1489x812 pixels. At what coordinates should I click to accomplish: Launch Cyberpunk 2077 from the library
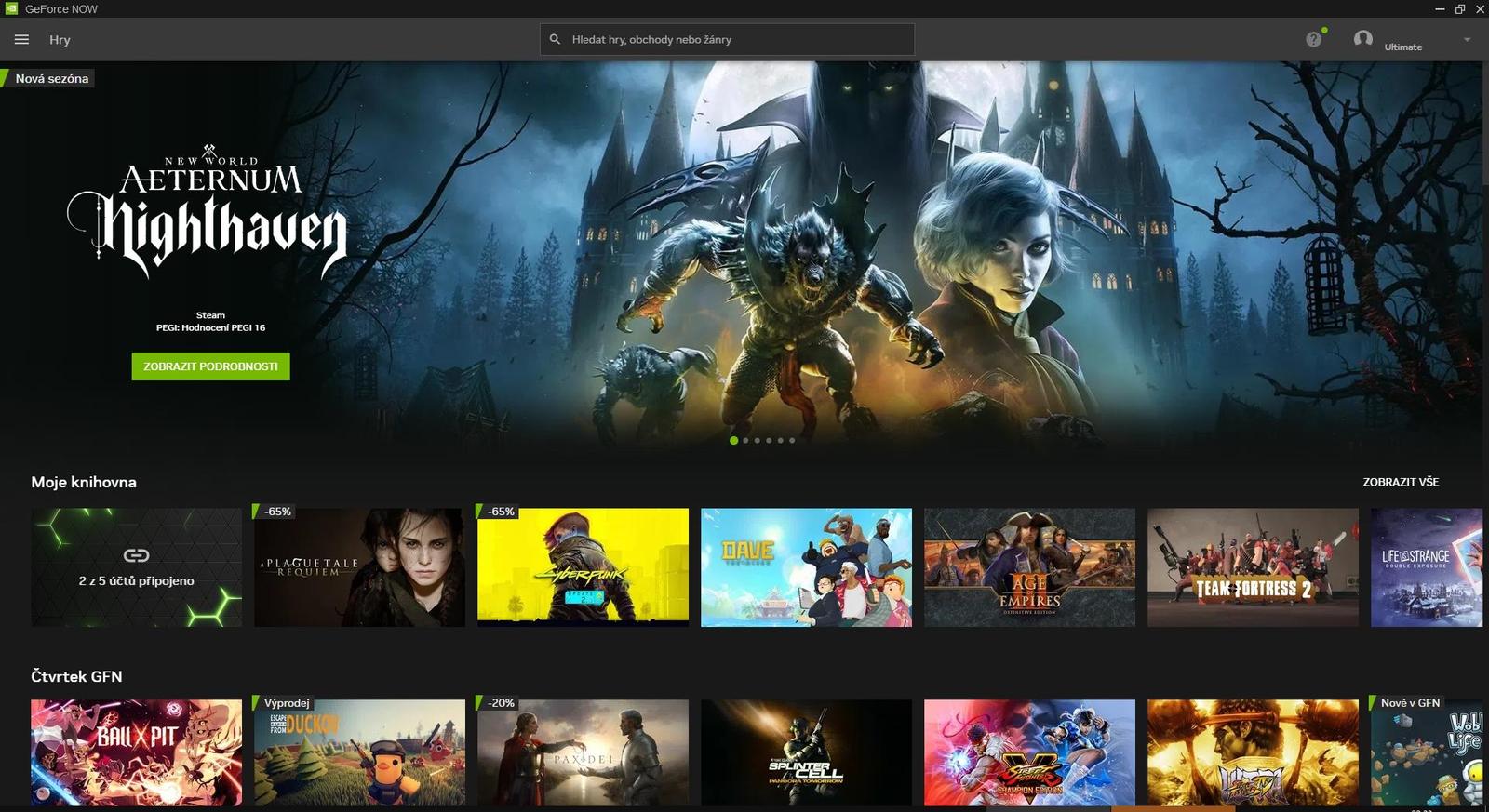pos(583,567)
